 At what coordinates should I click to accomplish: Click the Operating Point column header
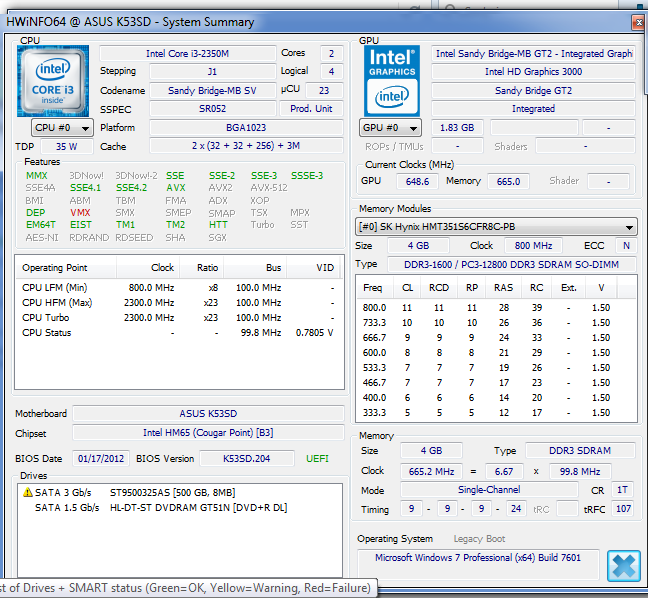click(66, 268)
